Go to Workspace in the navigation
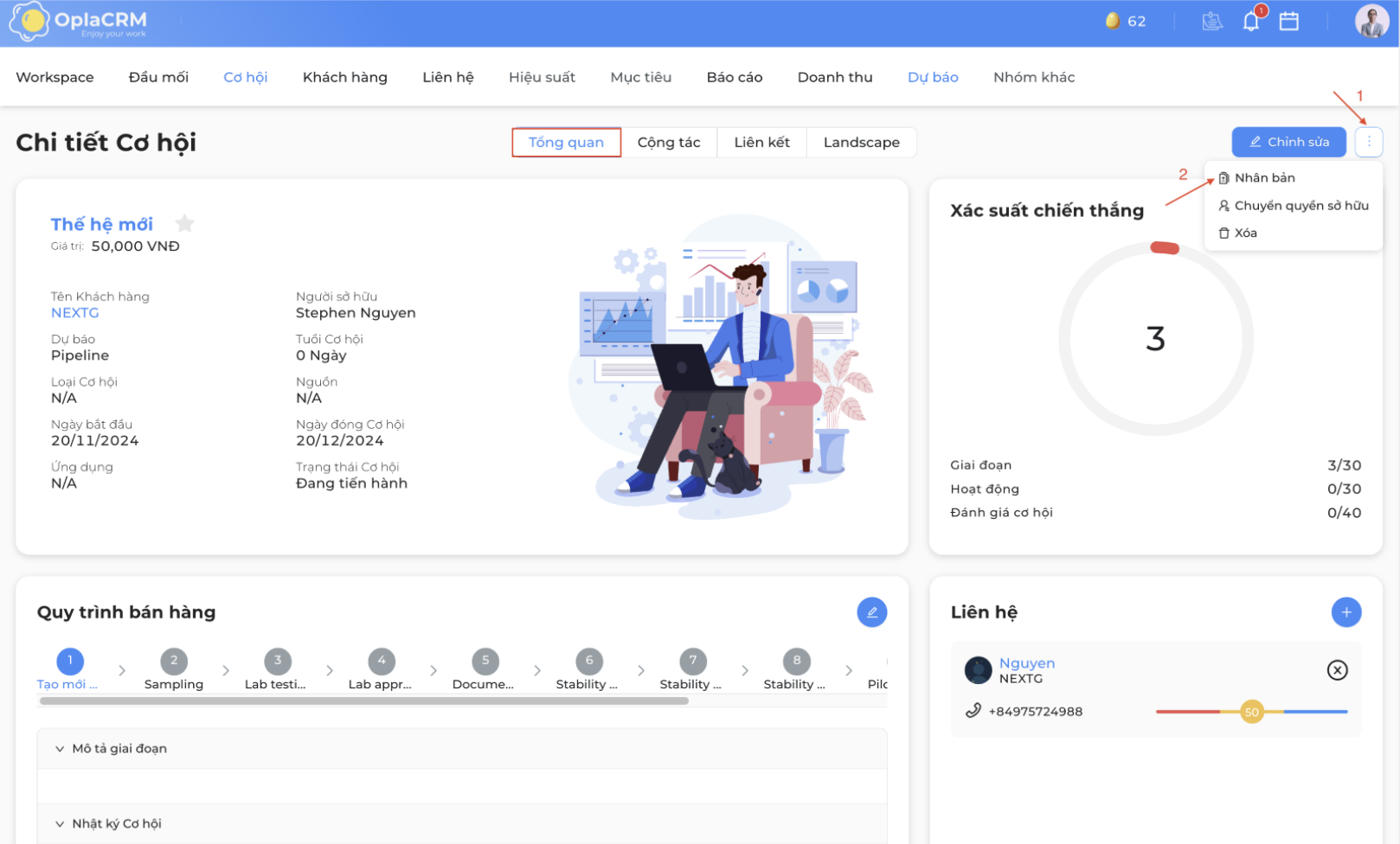This screenshot has width=1400, height=844. (x=55, y=77)
